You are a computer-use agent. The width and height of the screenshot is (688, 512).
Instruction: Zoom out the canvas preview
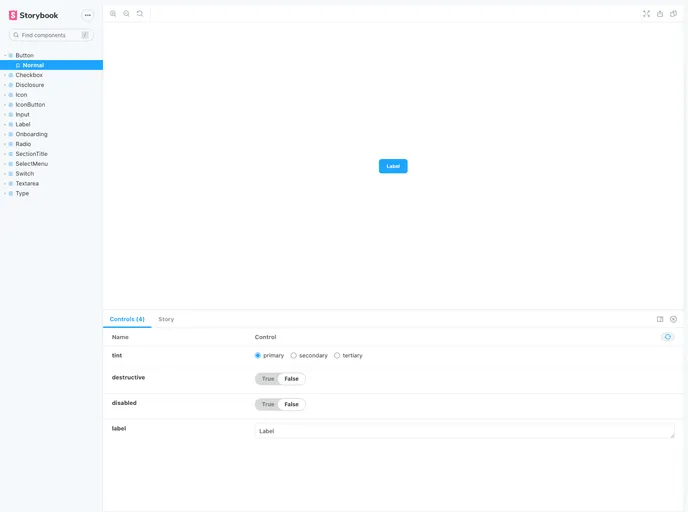[x=126, y=14]
